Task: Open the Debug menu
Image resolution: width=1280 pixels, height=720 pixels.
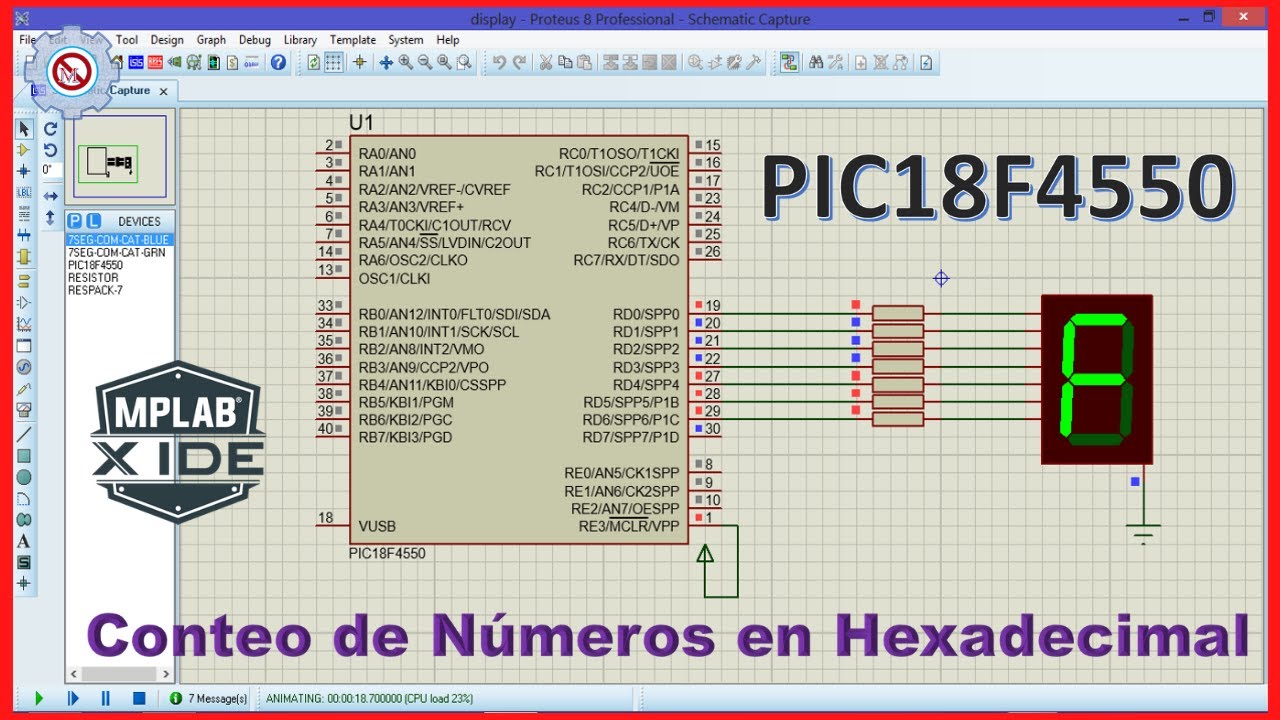Action: [255, 40]
